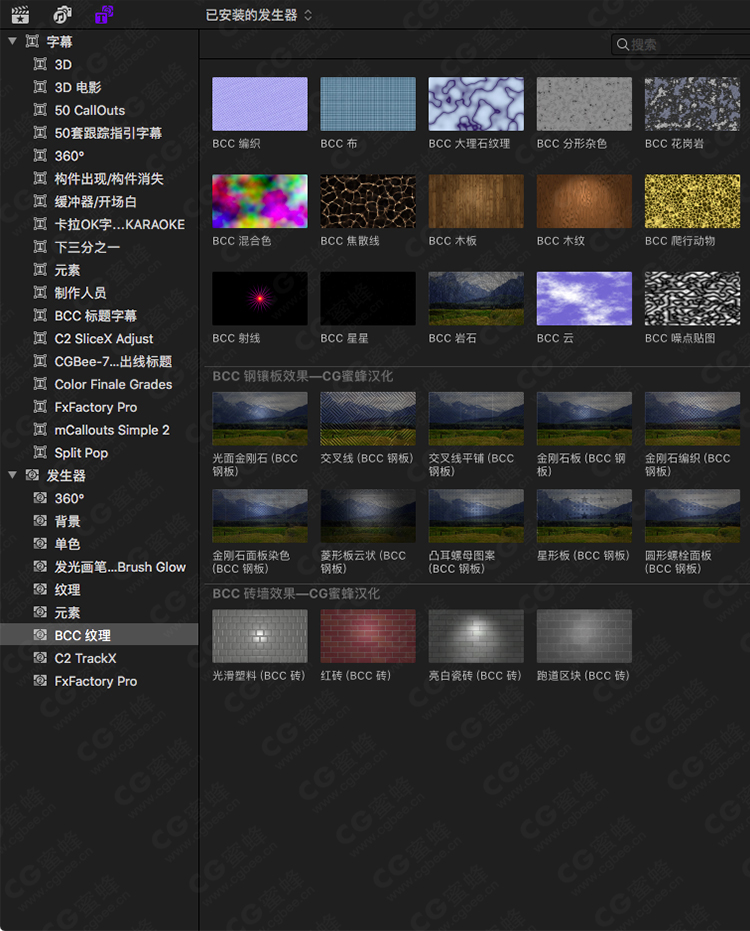This screenshot has height=931, width=750.
Task: Select the BCC 木板 thumbnail
Action: (476, 201)
